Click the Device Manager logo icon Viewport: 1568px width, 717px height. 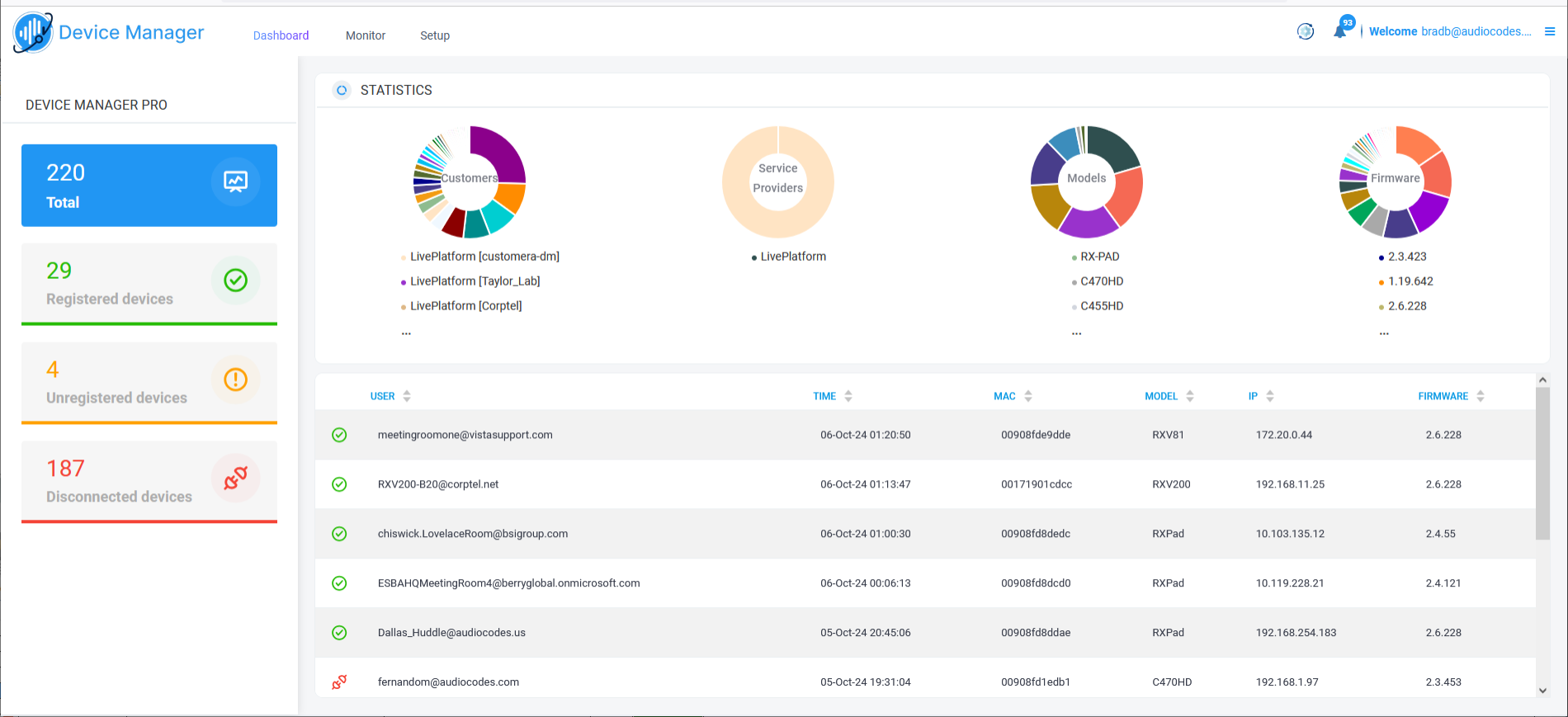point(33,33)
